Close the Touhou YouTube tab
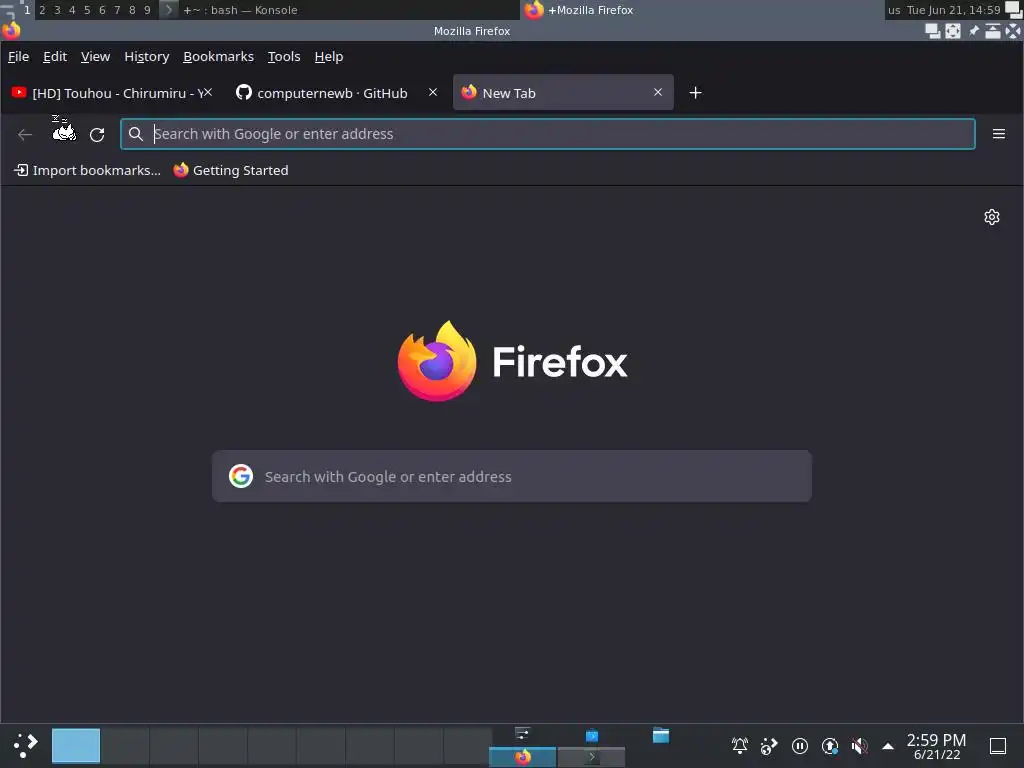Image resolution: width=1024 pixels, height=768 pixels. tap(208, 92)
